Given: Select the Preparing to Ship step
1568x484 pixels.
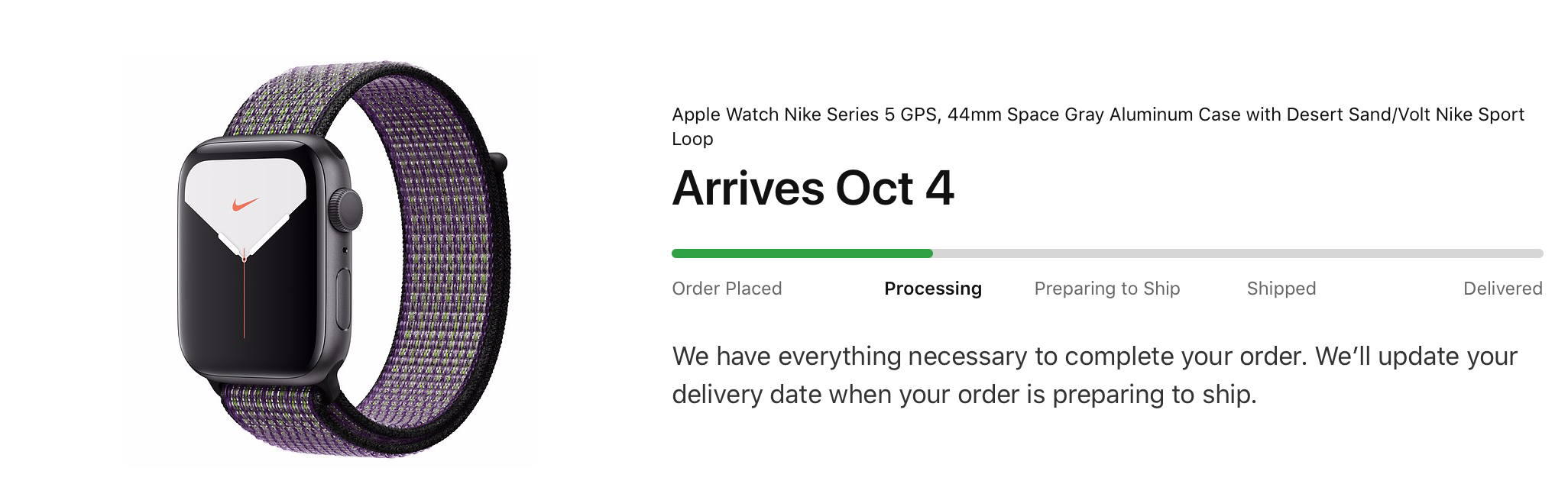Looking at the screenshot, I should click(x=1107, y=289).
